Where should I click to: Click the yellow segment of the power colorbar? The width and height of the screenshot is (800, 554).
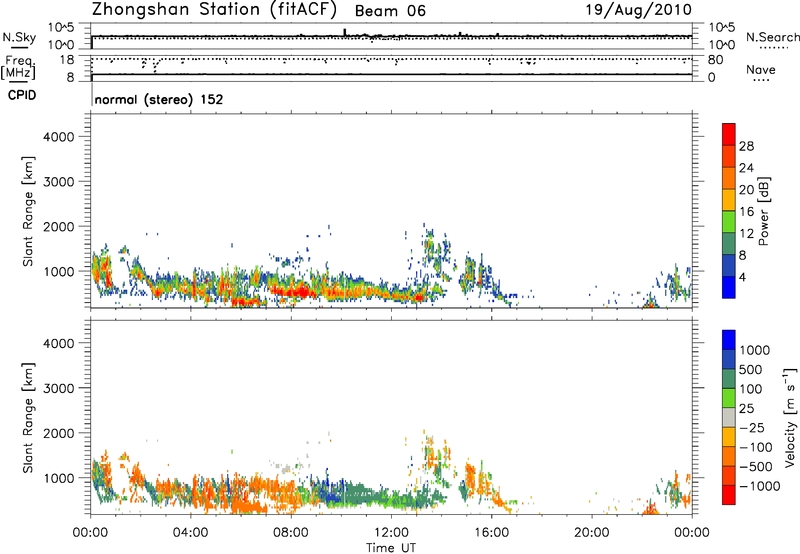point(729,200)
